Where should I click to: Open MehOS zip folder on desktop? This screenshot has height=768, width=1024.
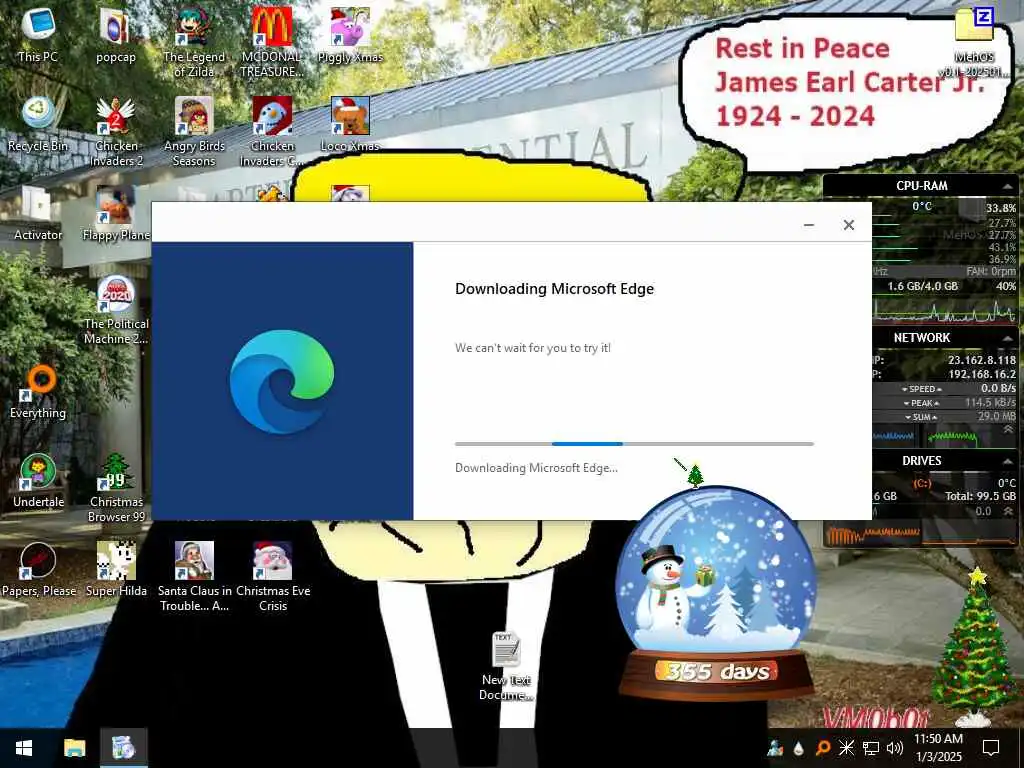(x=974, y=42)
